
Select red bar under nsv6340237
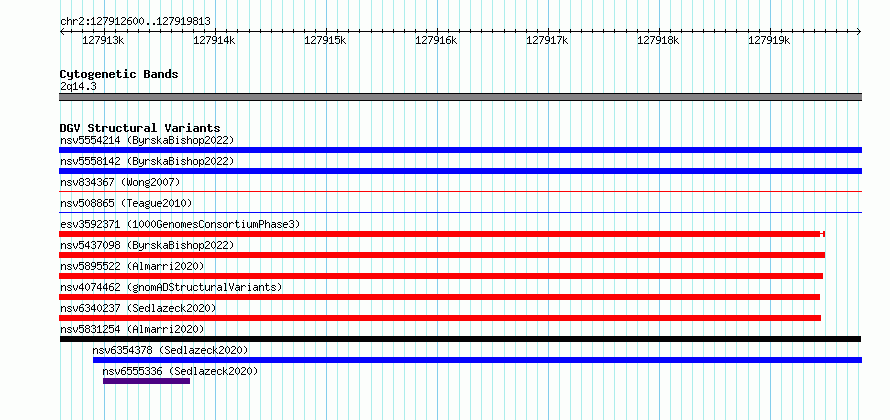click(x=440, y=318)
